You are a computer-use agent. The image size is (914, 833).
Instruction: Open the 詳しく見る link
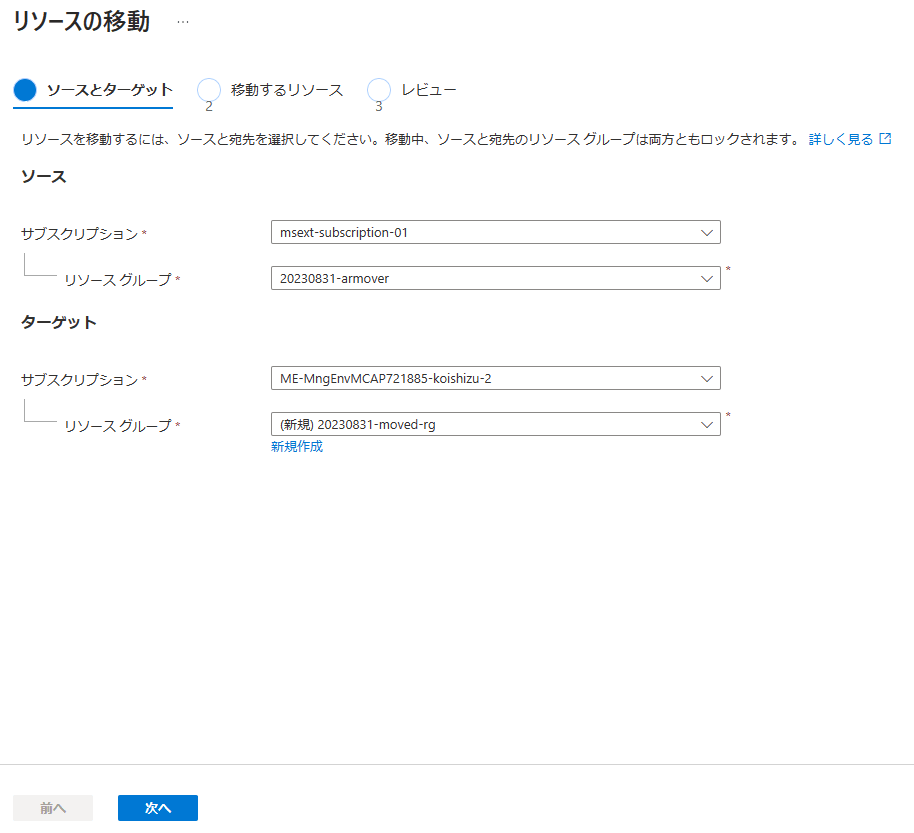[841, 139]
